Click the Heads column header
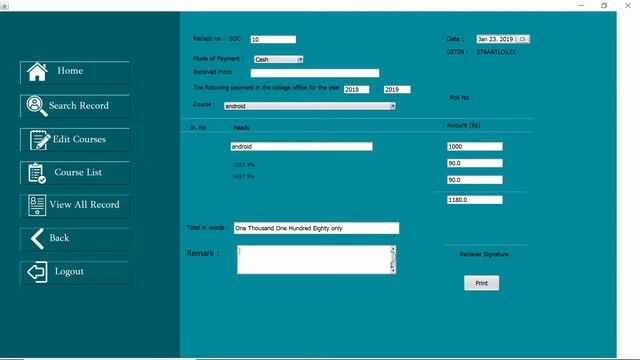Viewport: 640px width, 360px height. [241, 128]
